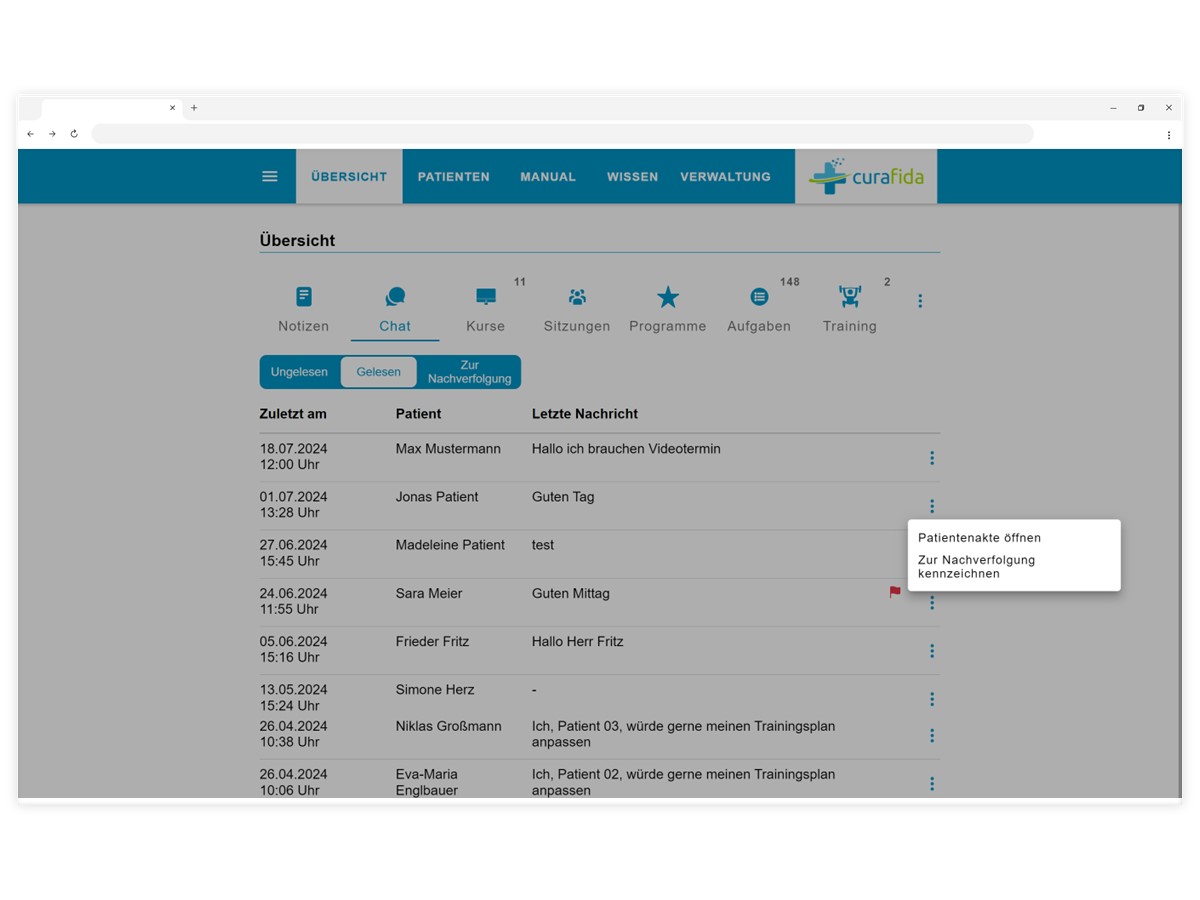Open the hamburger navigation menu
The width and height of the screenshot is (1200, 900).
[269, 176]
